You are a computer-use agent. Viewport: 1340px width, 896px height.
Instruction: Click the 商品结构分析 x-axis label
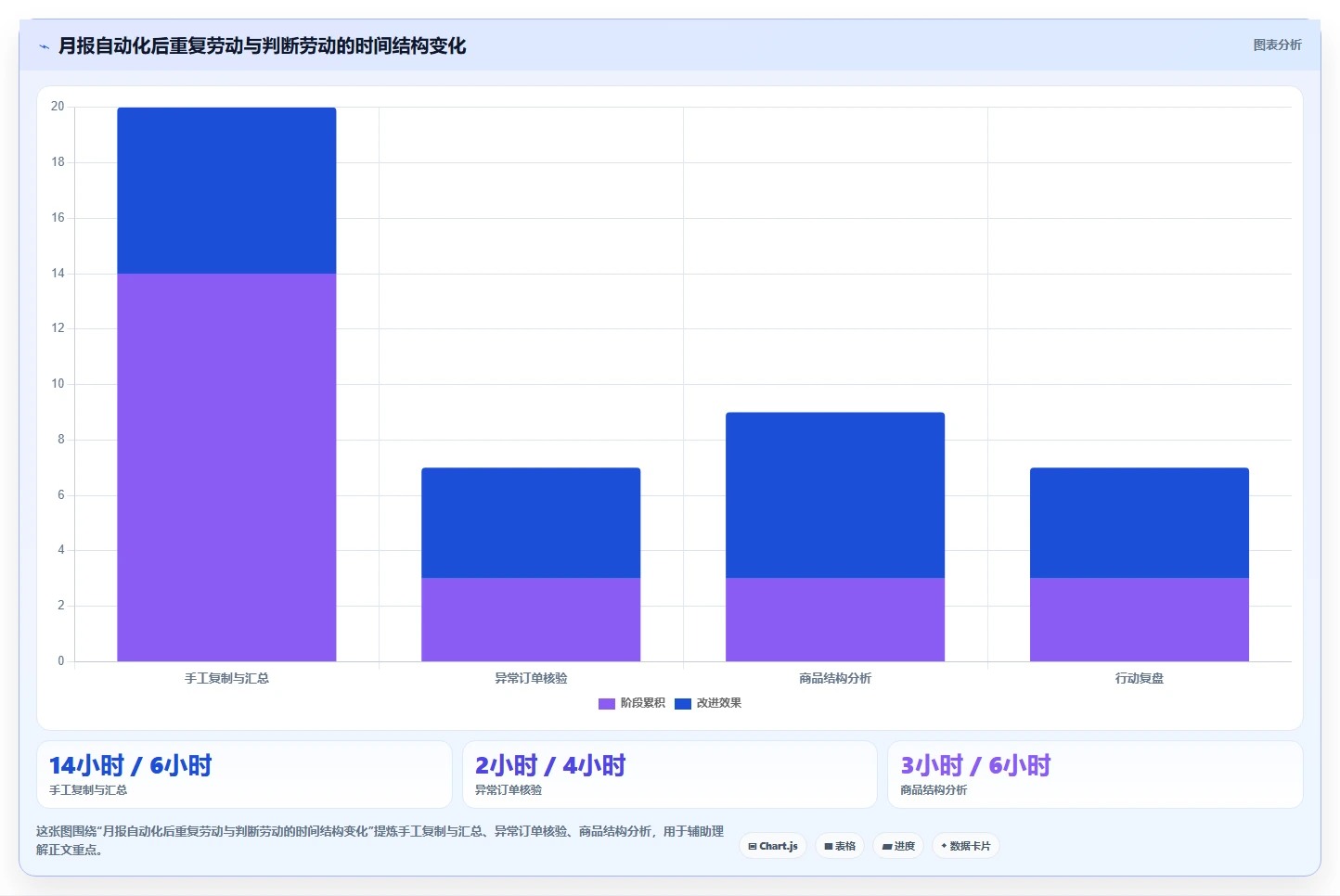(x=835, y=679)
